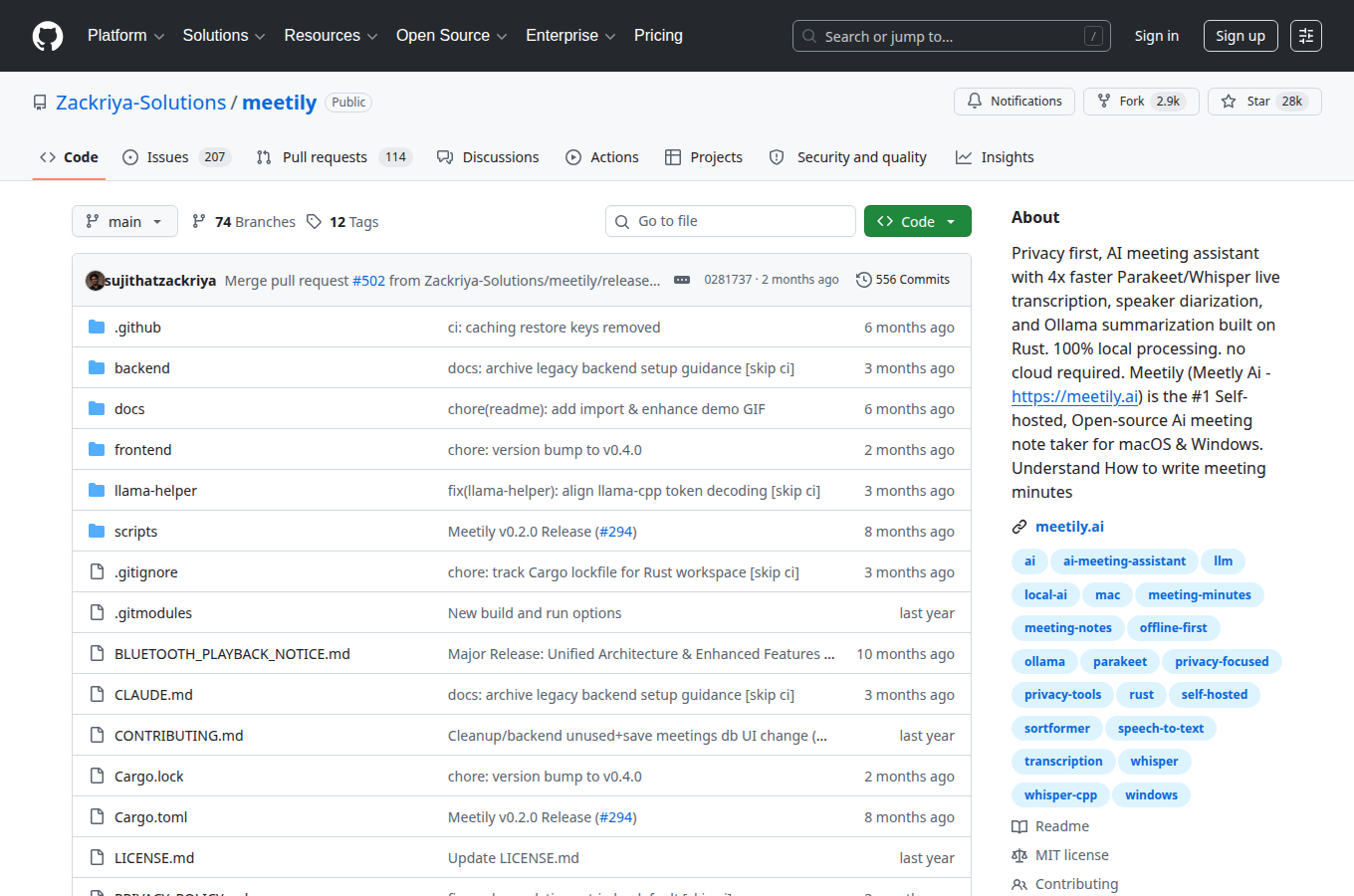This screenshot has width=1354, height=896.
Task: Click the Contributing people icon
Action: tap(1019, 884)
